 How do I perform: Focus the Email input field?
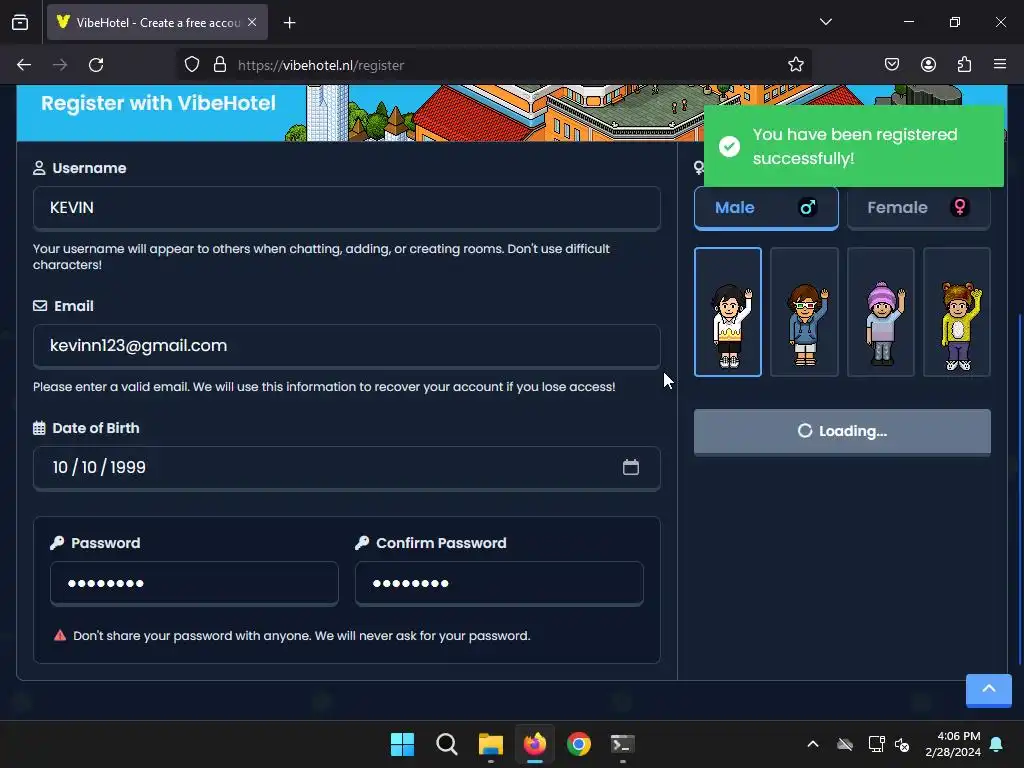(x=347, y=346)
